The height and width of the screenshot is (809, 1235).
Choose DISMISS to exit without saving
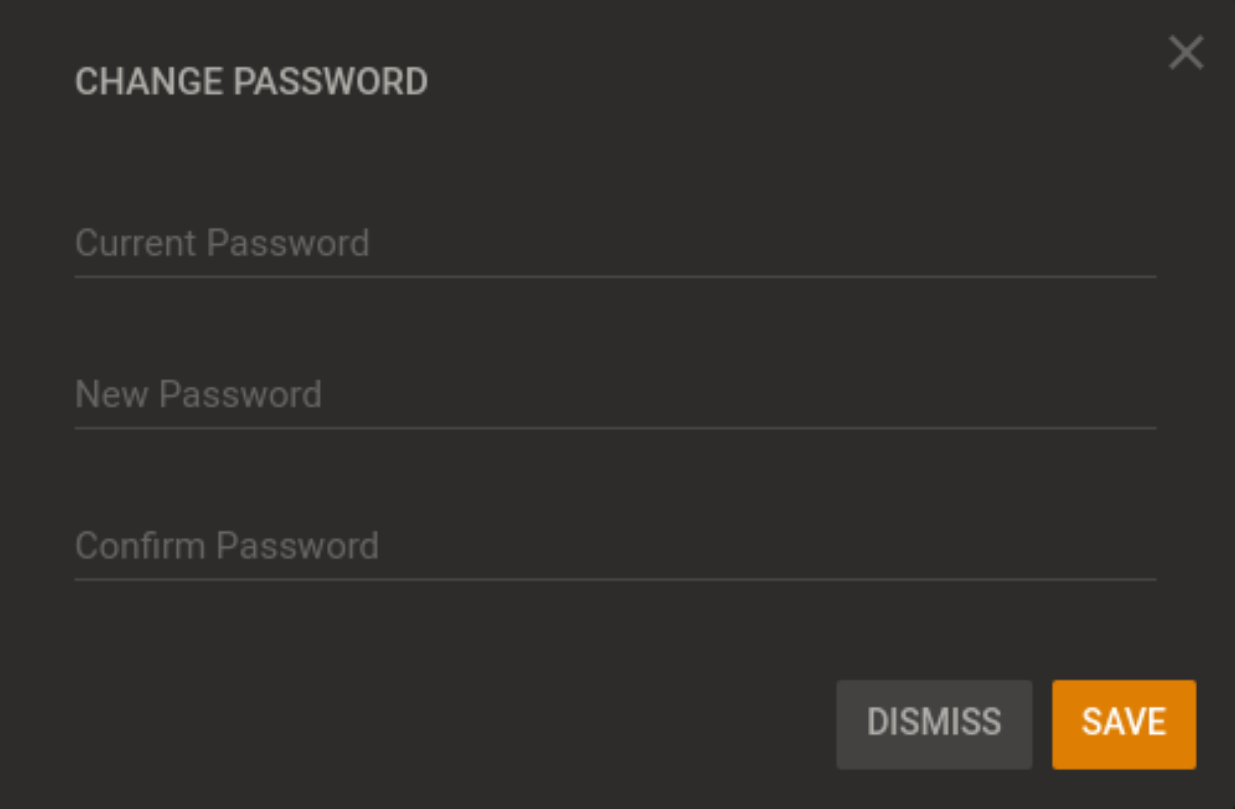pyautogui.click(x=933, y=723)
